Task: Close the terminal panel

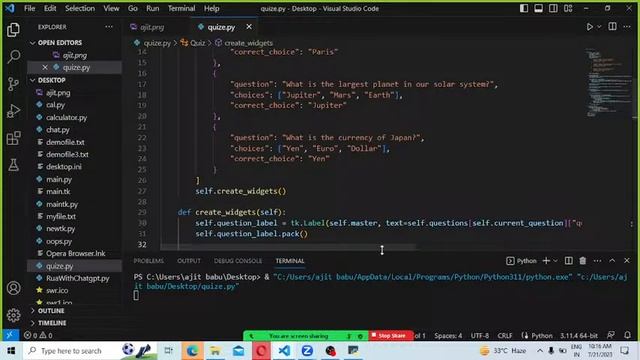Action: [x=627, y=261]
